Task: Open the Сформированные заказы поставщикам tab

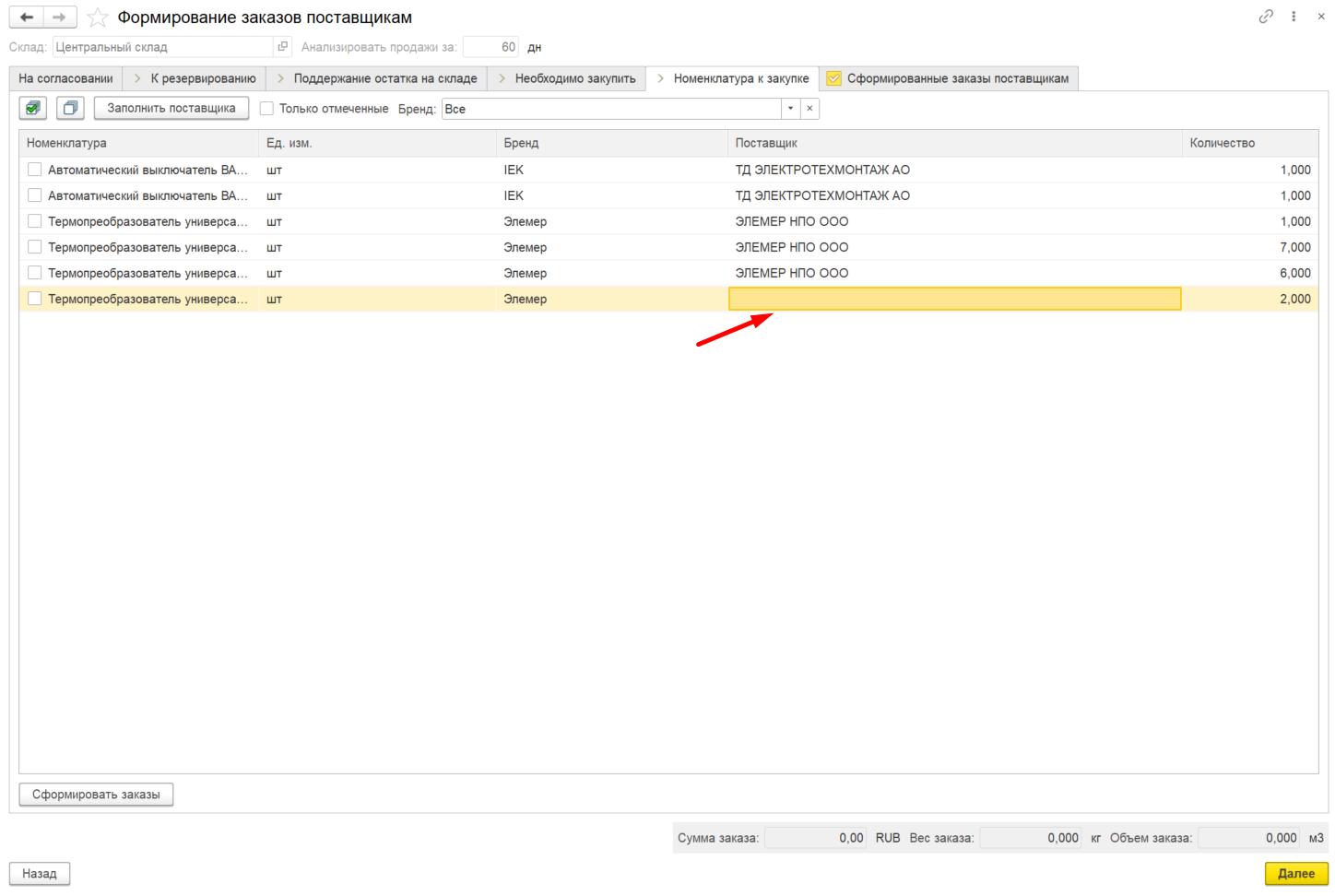Action: coord(949,78)
